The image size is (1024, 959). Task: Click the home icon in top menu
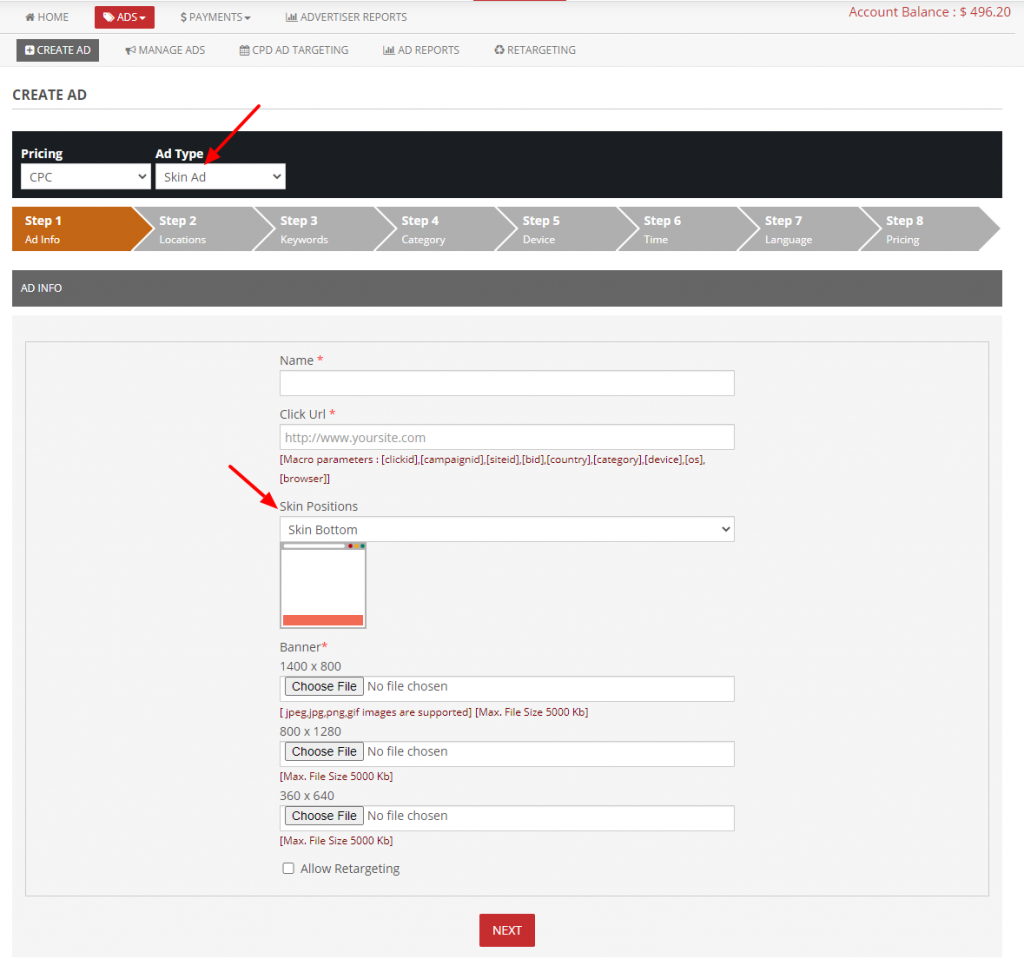[x=28, y=16]
